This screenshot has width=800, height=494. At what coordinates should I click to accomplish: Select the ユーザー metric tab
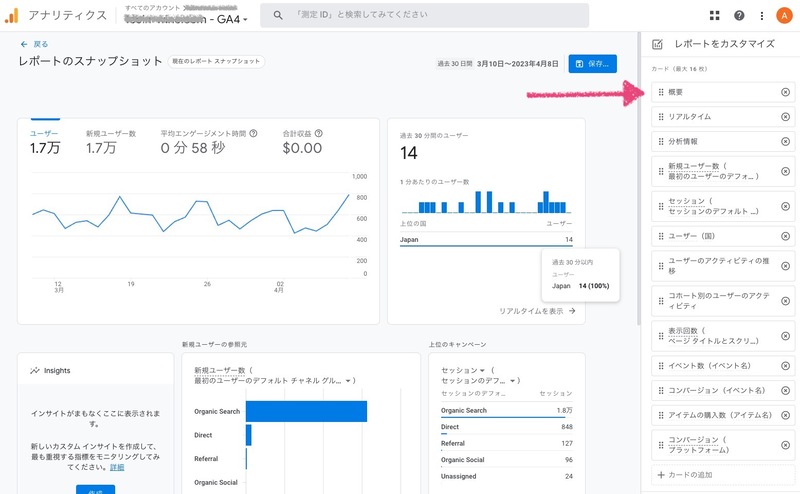(x=45, y=142)
